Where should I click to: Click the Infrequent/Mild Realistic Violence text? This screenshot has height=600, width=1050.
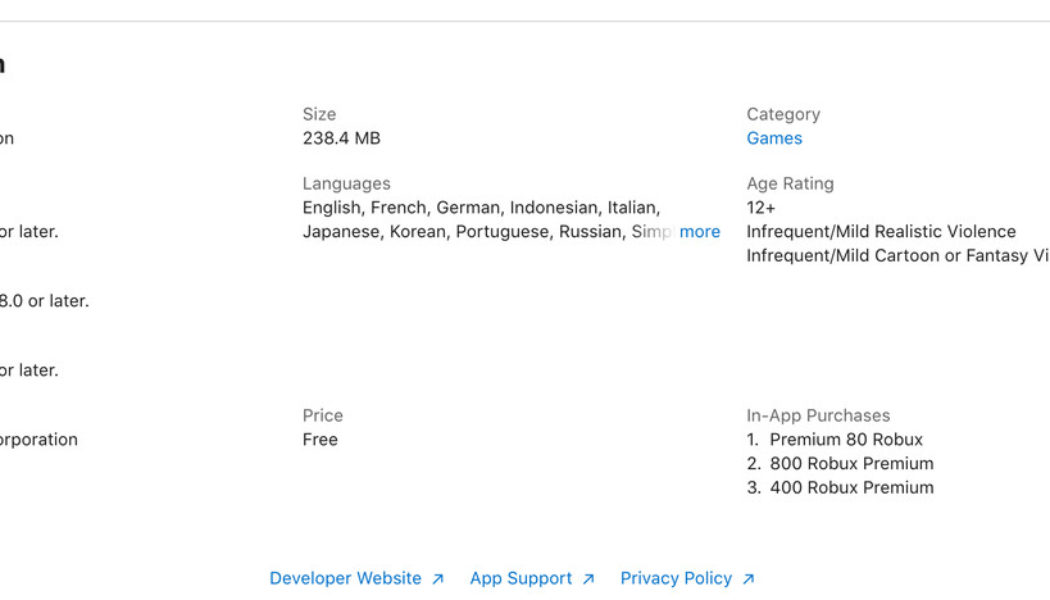point(880,231)
